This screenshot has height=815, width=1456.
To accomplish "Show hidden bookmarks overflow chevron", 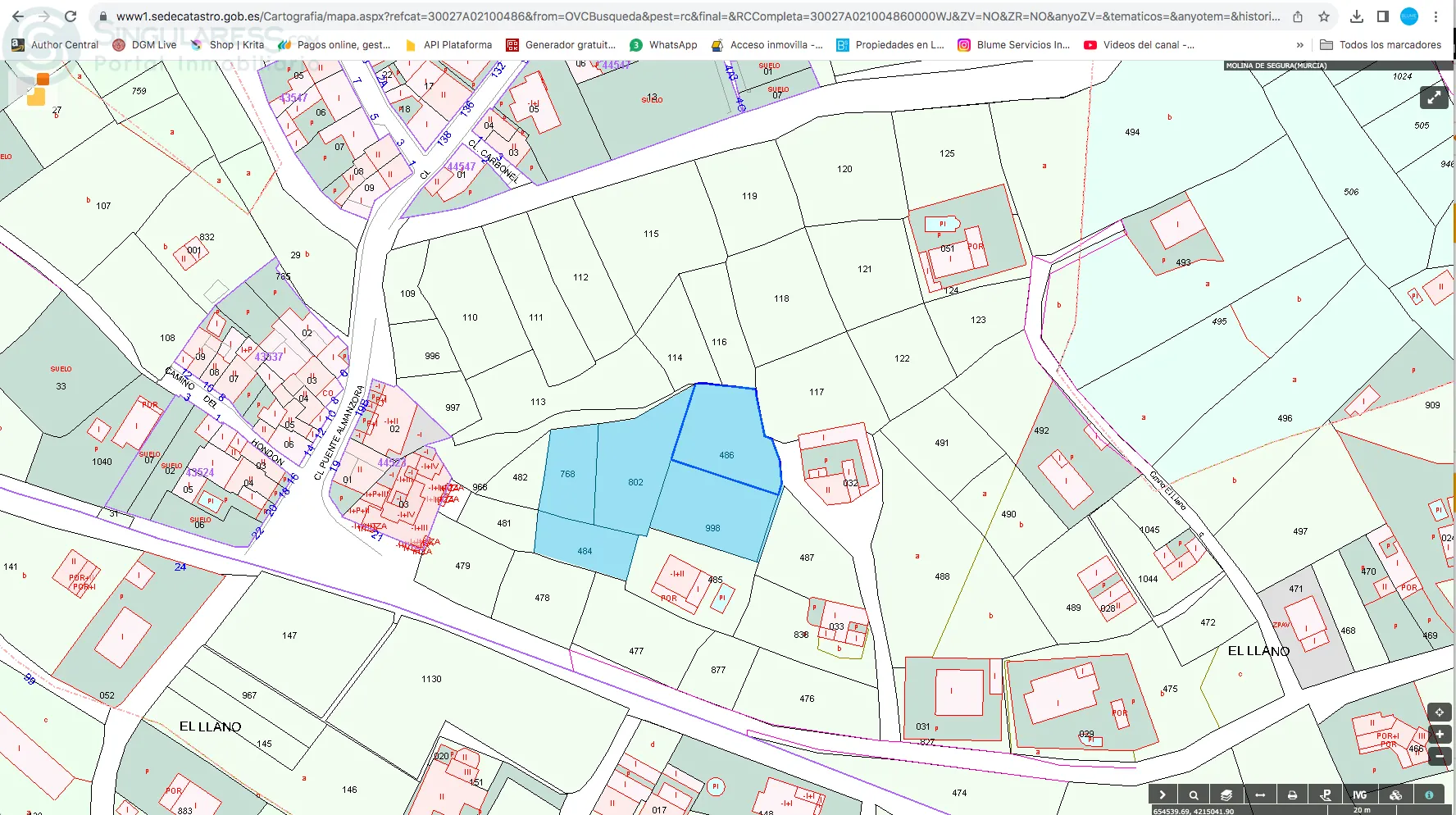I will pos(1299,45).
